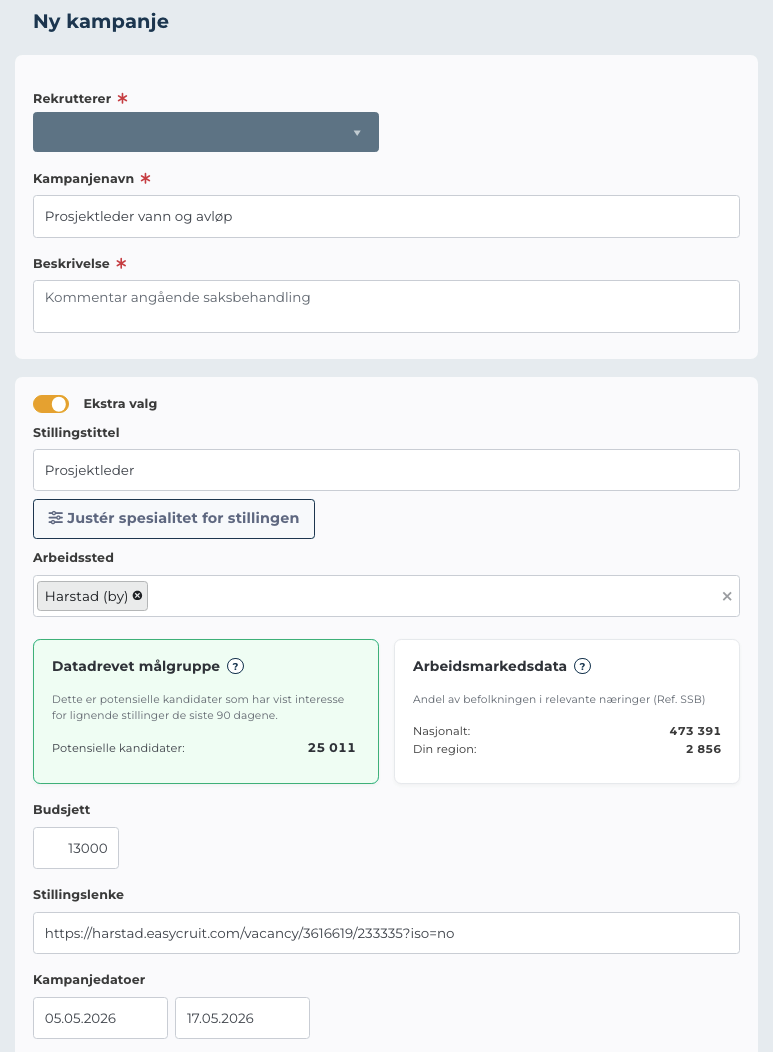773x1052 pixels.
Task: Click the sliders icon in Justér spesialitet button
Action: (x=55, y=518)
